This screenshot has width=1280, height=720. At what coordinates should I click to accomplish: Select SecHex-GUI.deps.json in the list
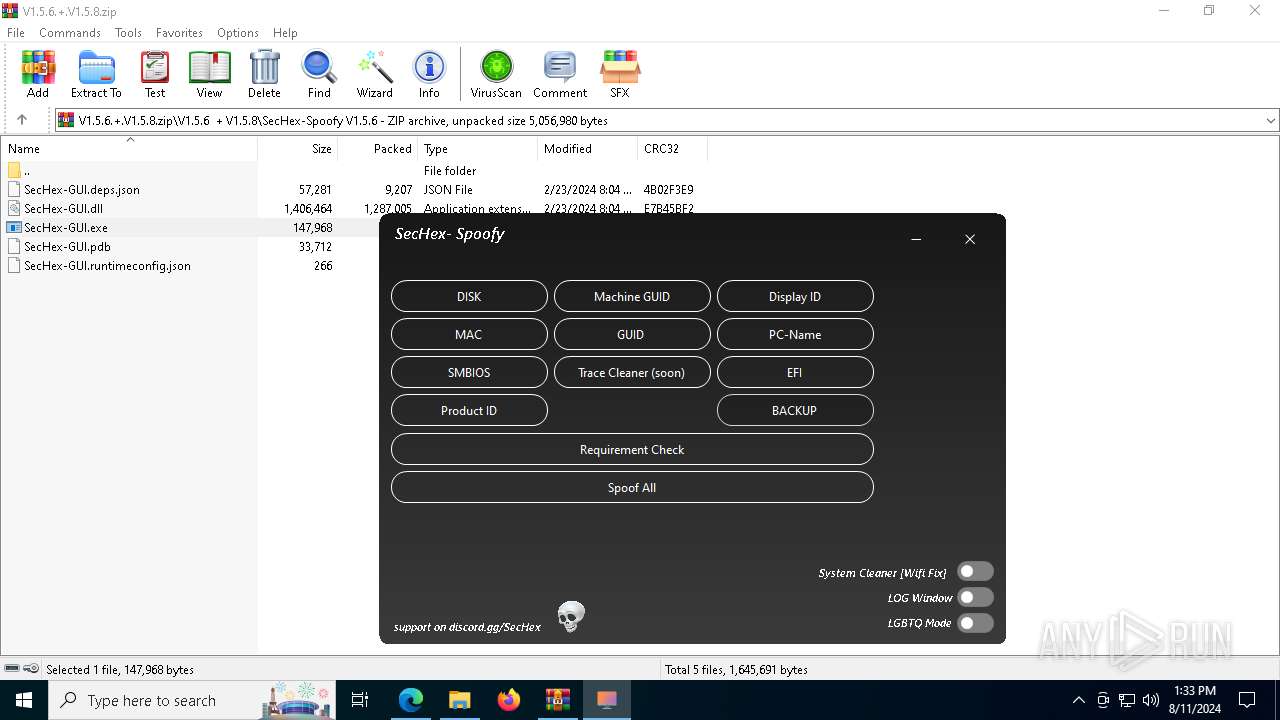click(x=82, y=189)
